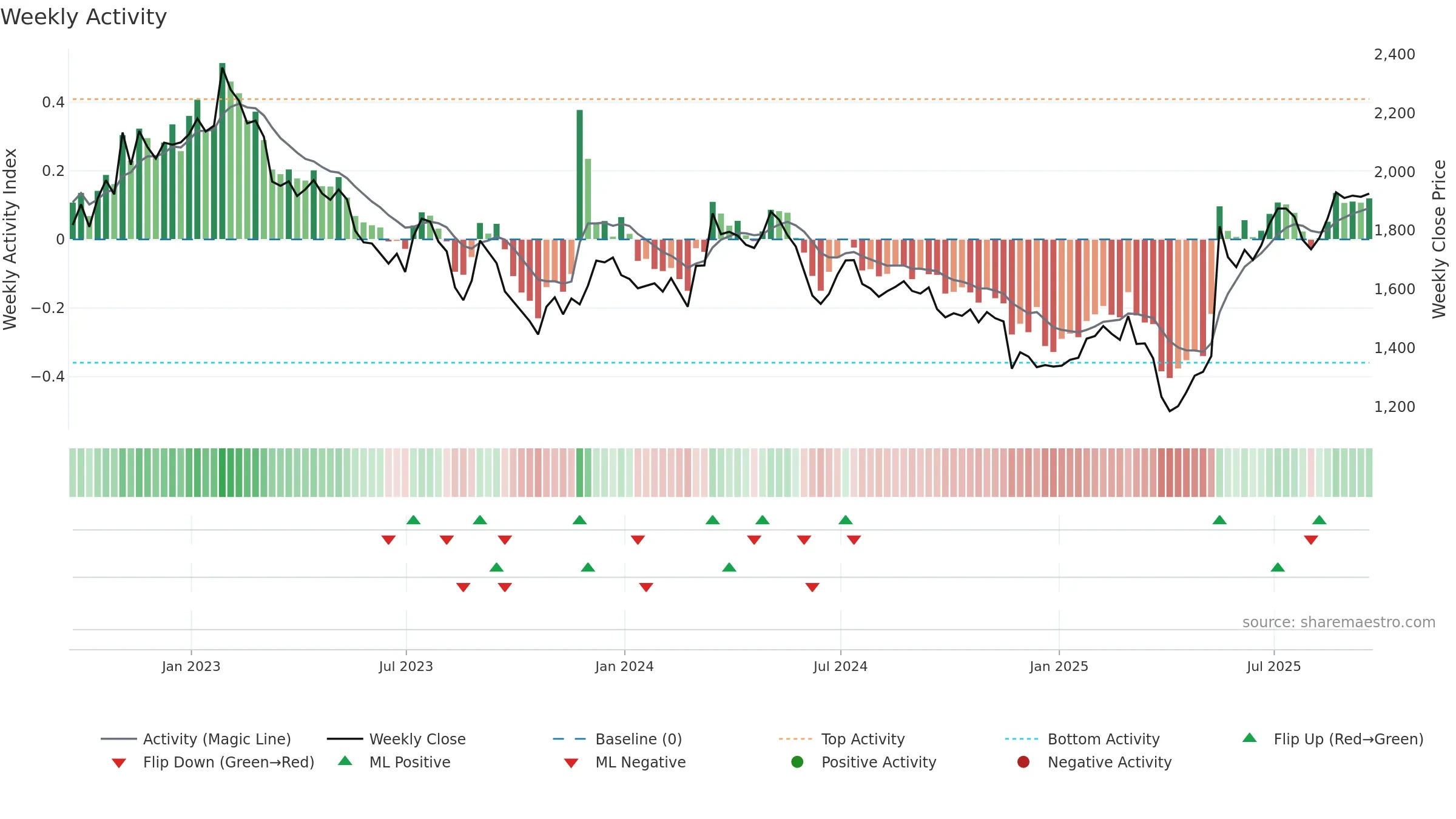Image resolution: width=1456 pixels, height=819 pixels.
Task: Toggle Weekly Close legend entry
Action: [x=396, y=739]
